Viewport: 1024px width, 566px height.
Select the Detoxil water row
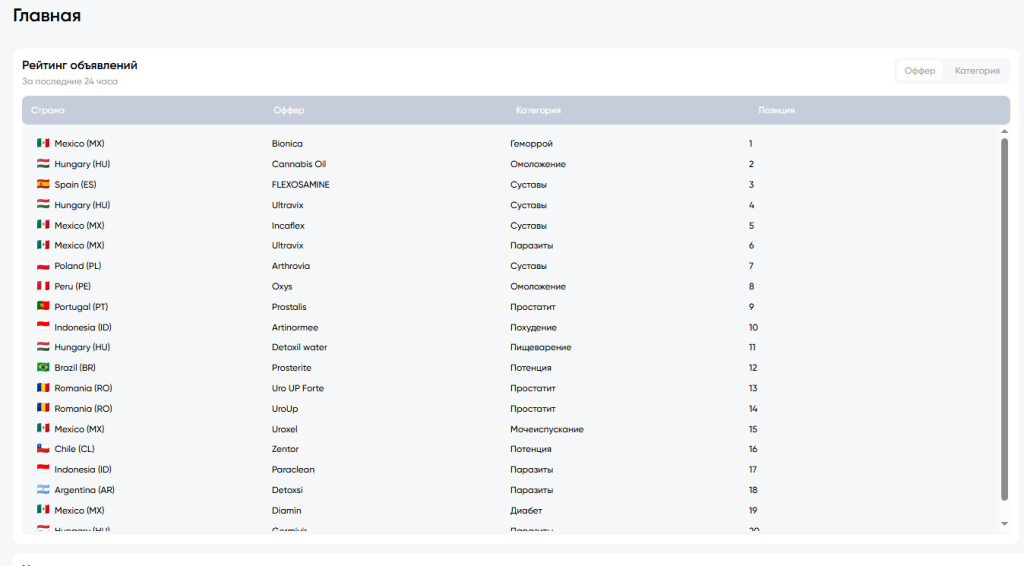point(516,347)
